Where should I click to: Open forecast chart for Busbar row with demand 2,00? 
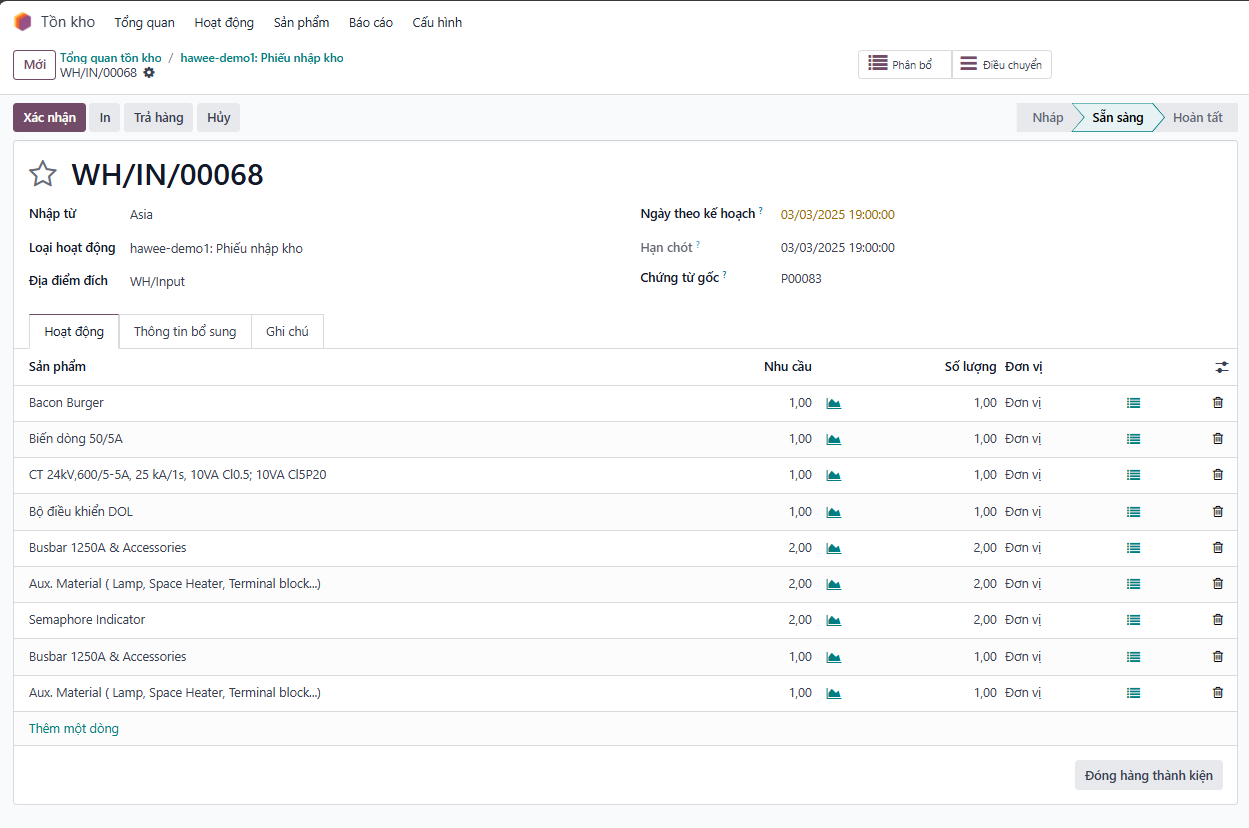coord(833,548)
